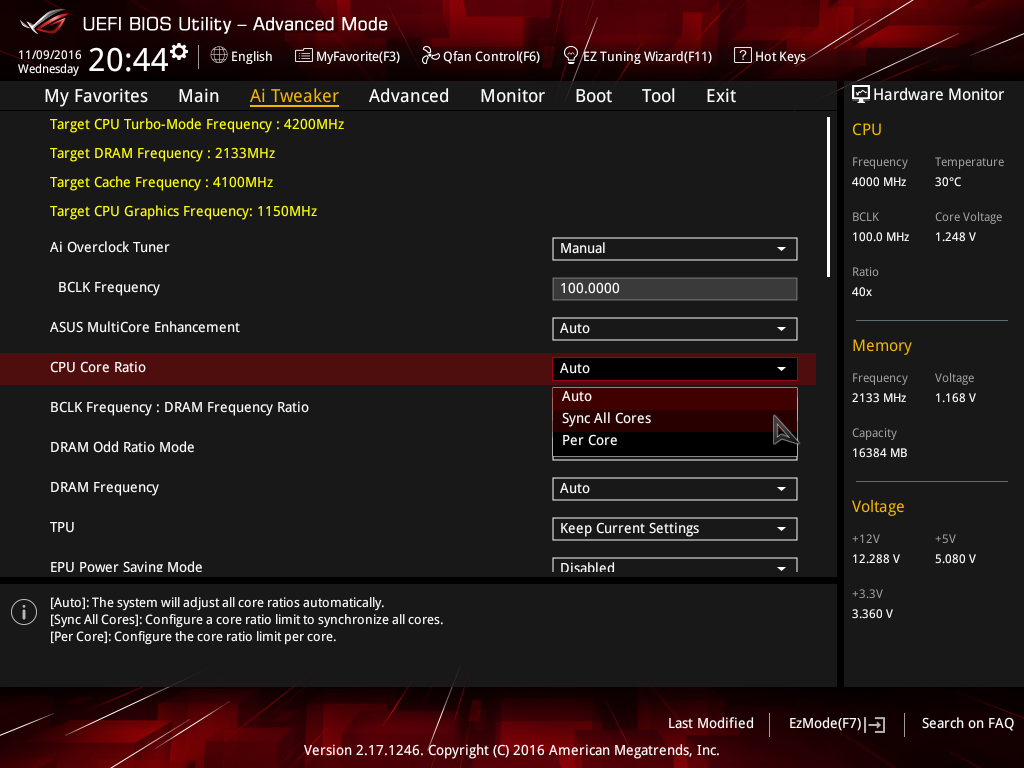Click the BCLK Frequency input field
The width and height of the screenshot is (1024, 768).
coord(675,289)
